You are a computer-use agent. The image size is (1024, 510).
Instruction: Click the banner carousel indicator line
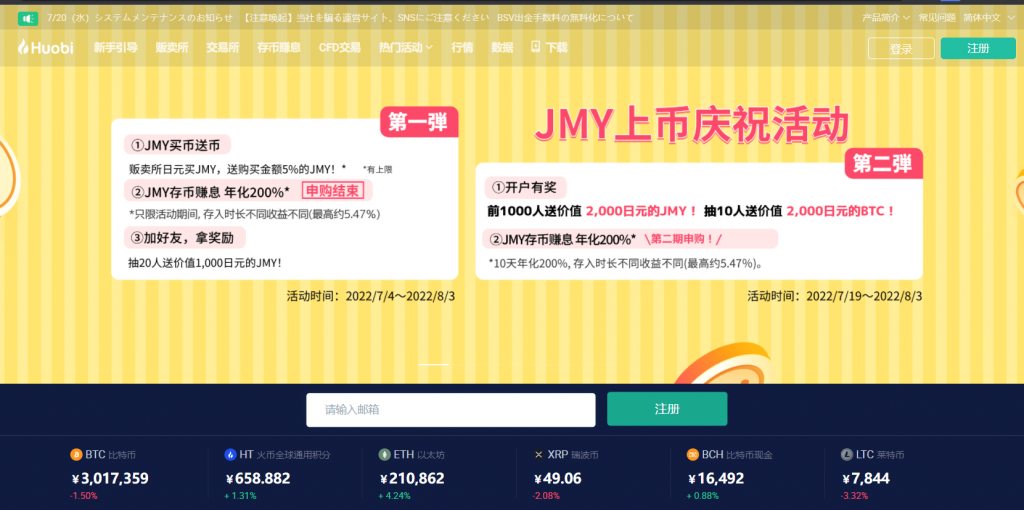[x=434, y=364]
